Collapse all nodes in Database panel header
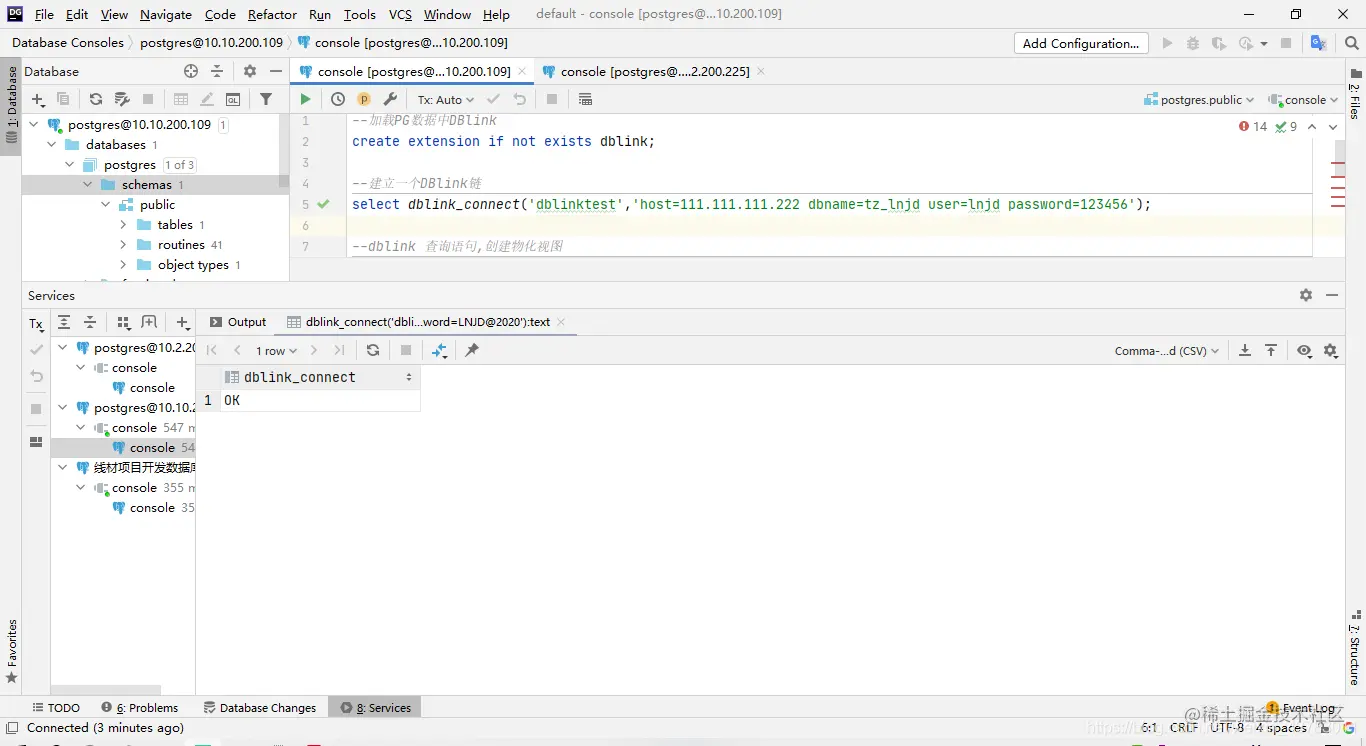Image resolution: width=1366 pixels, height=746 pixels. coord(217,71)
